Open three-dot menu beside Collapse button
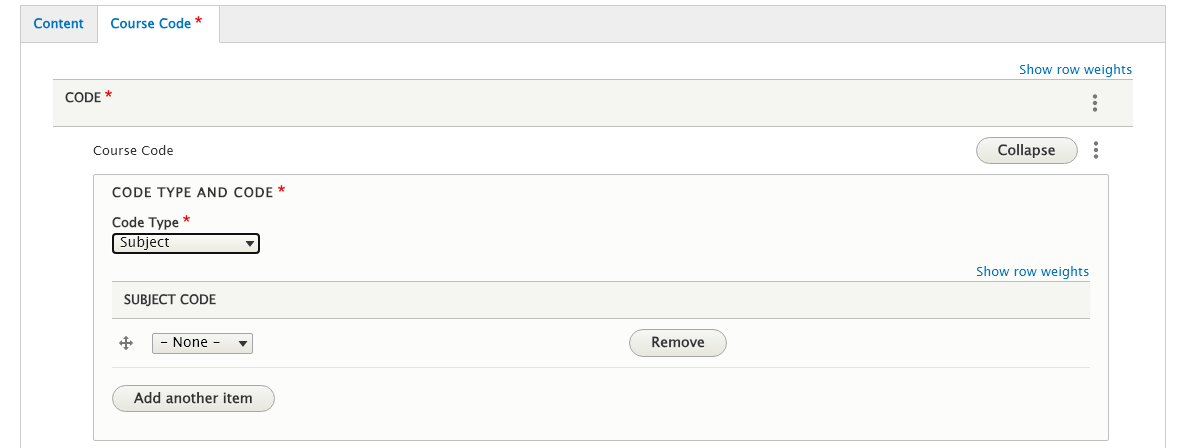Screen dimensions: 1181x448 tap(1096, 150)
